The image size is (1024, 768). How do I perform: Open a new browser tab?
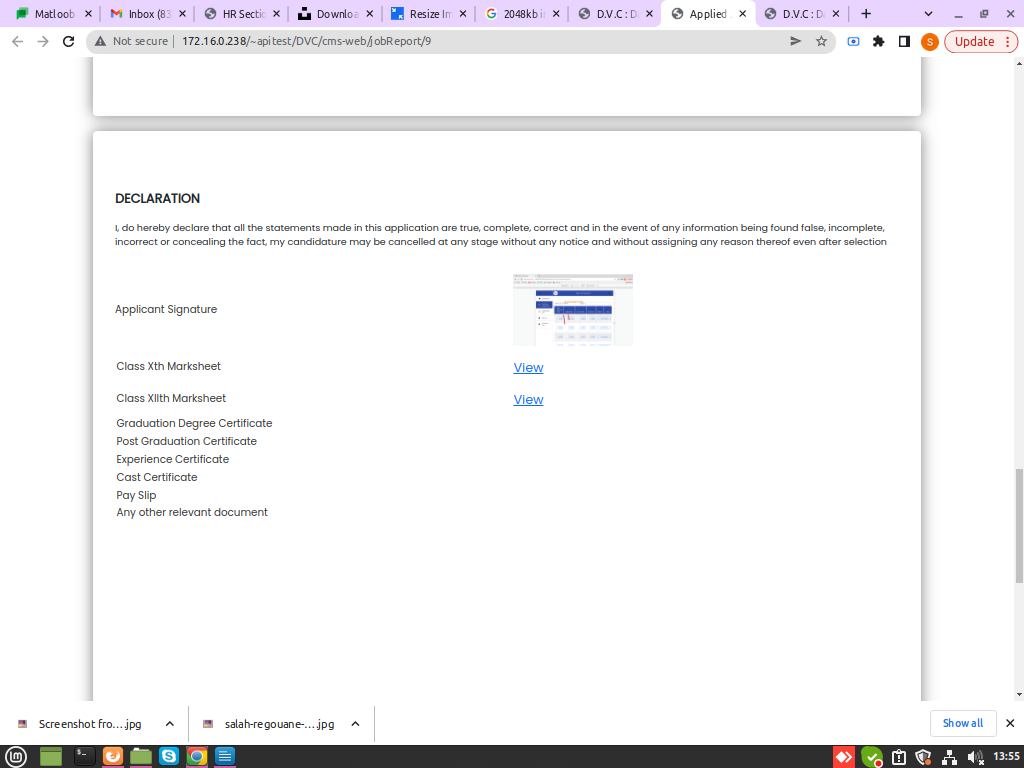tap(866, 14)
